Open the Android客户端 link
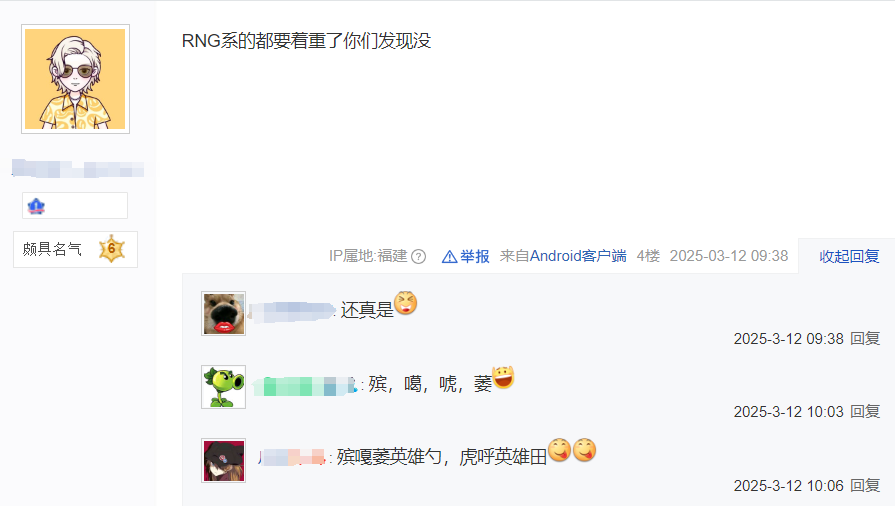This screenshot has width=895, height=506. pos(578,256)
